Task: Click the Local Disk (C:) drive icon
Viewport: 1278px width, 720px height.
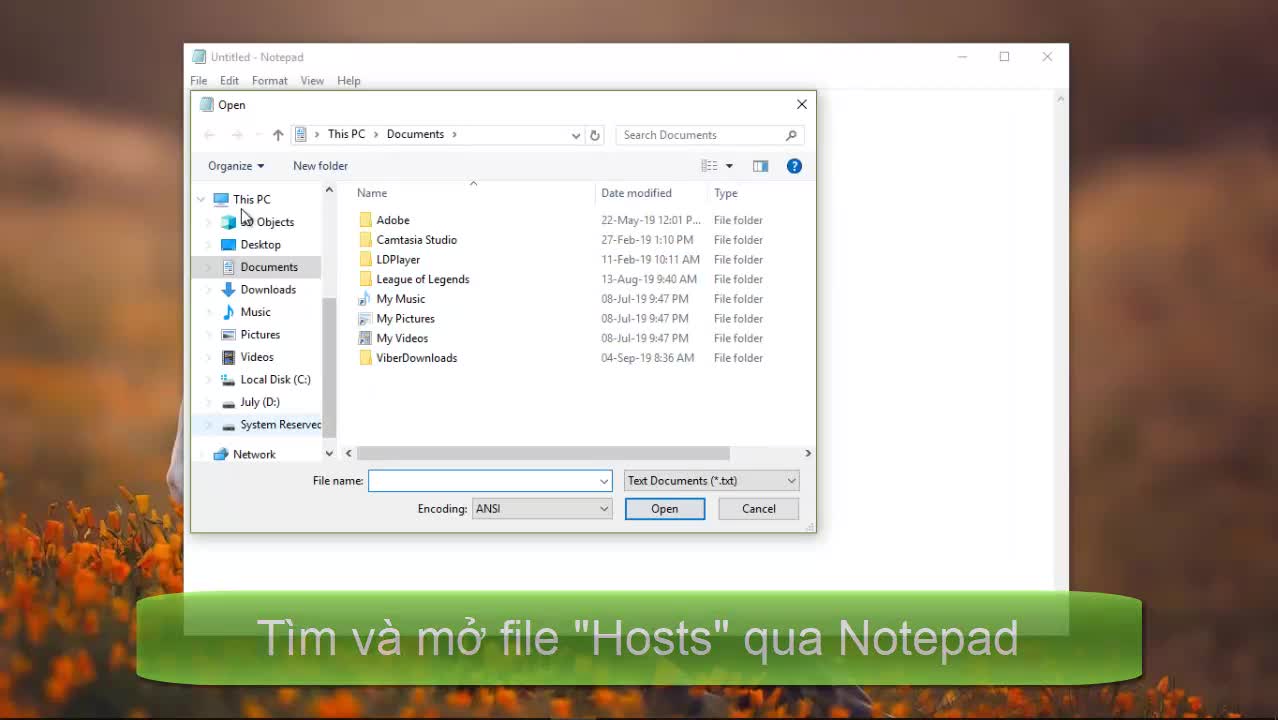Action: (228, 379)
